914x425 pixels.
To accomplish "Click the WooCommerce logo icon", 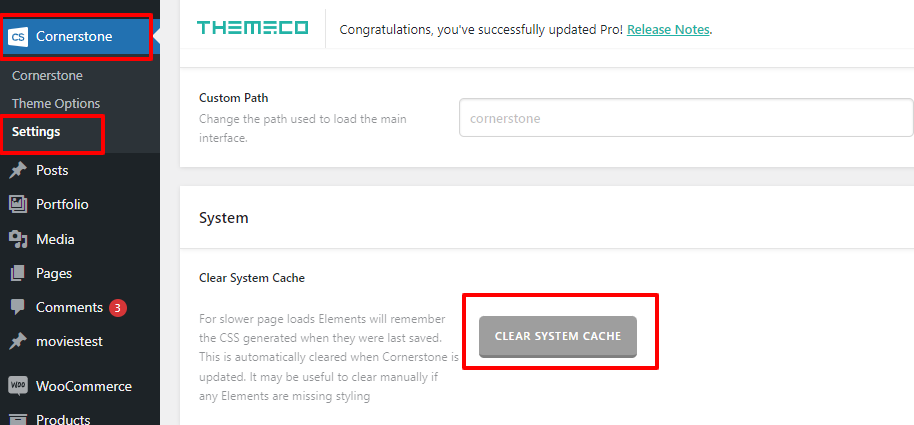I will (x=18, y=386).
